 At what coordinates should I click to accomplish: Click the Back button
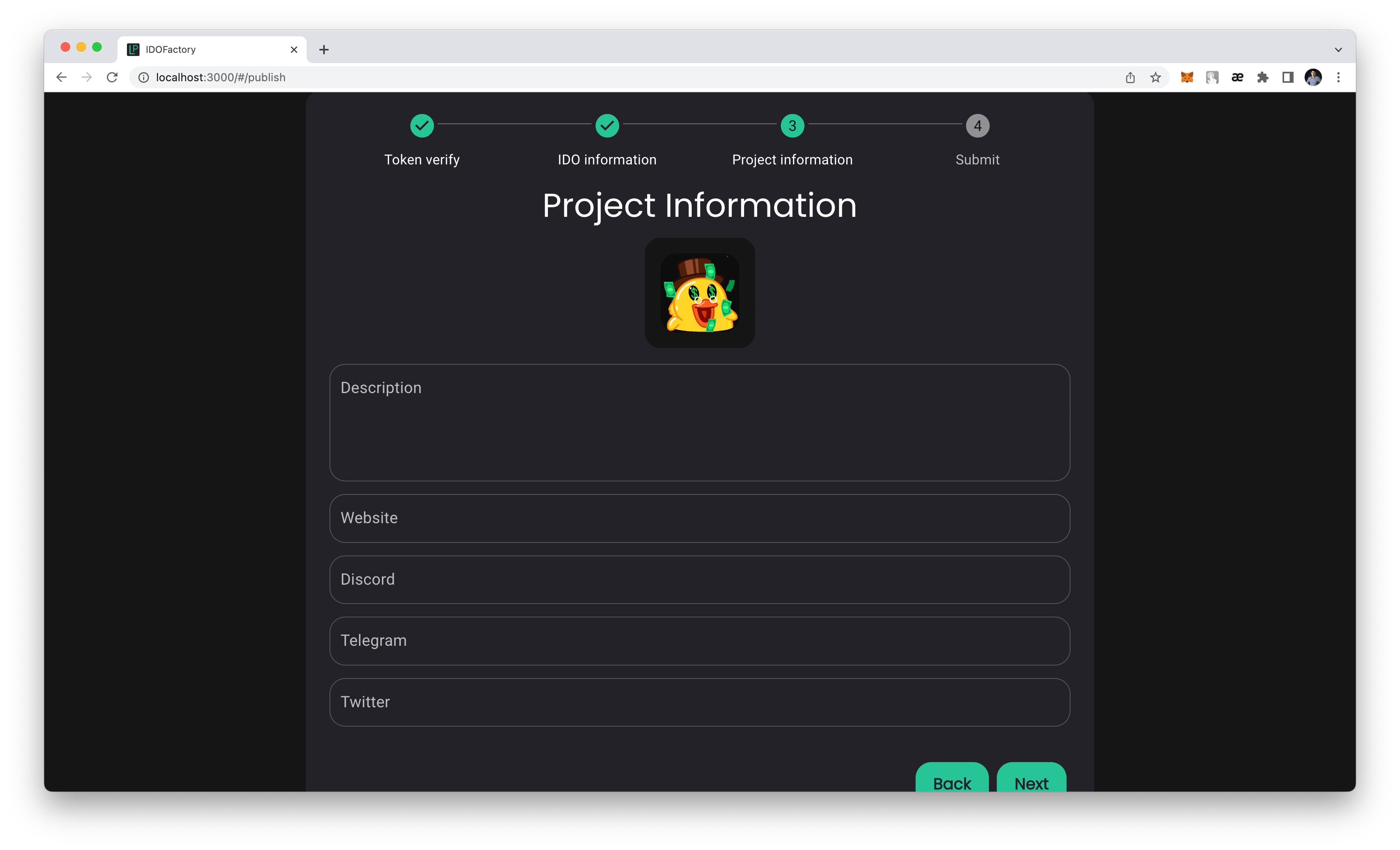pos(951,783)
